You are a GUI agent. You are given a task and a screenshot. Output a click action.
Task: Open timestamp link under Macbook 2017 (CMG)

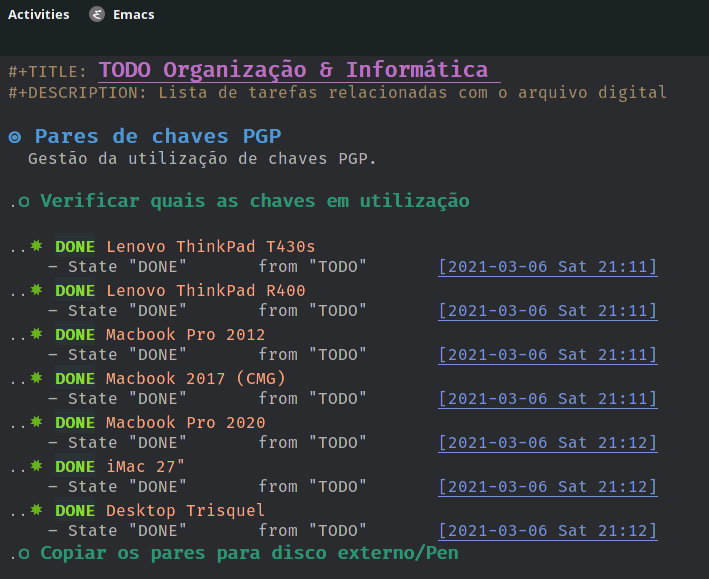[548, 399]
